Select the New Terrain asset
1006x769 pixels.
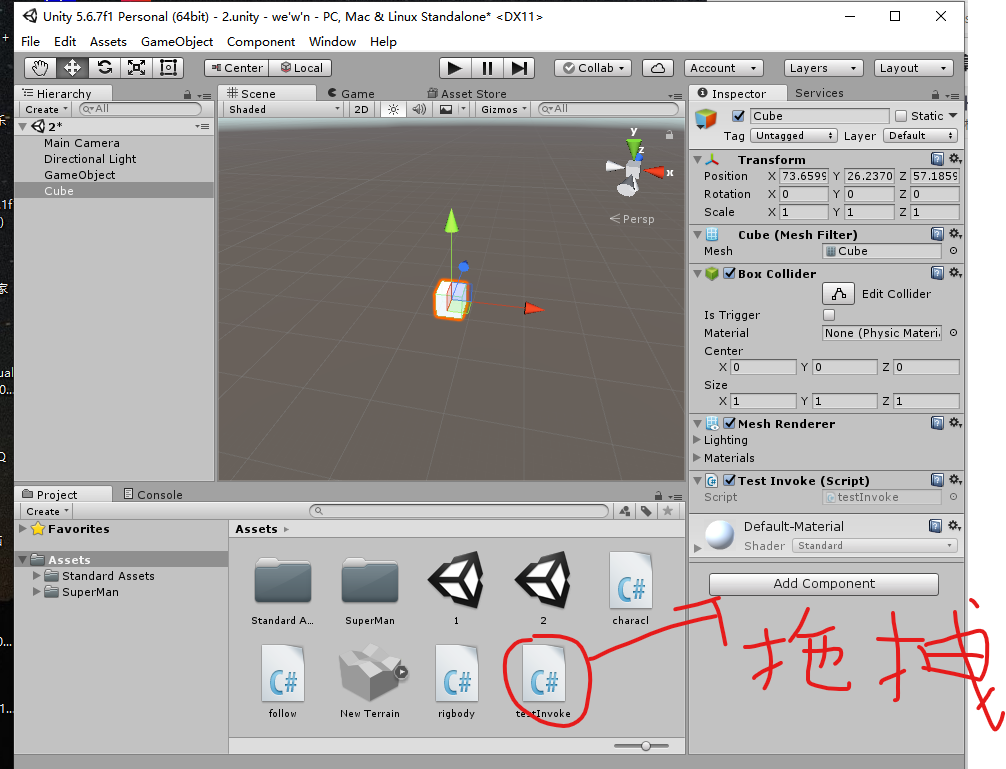370,682
